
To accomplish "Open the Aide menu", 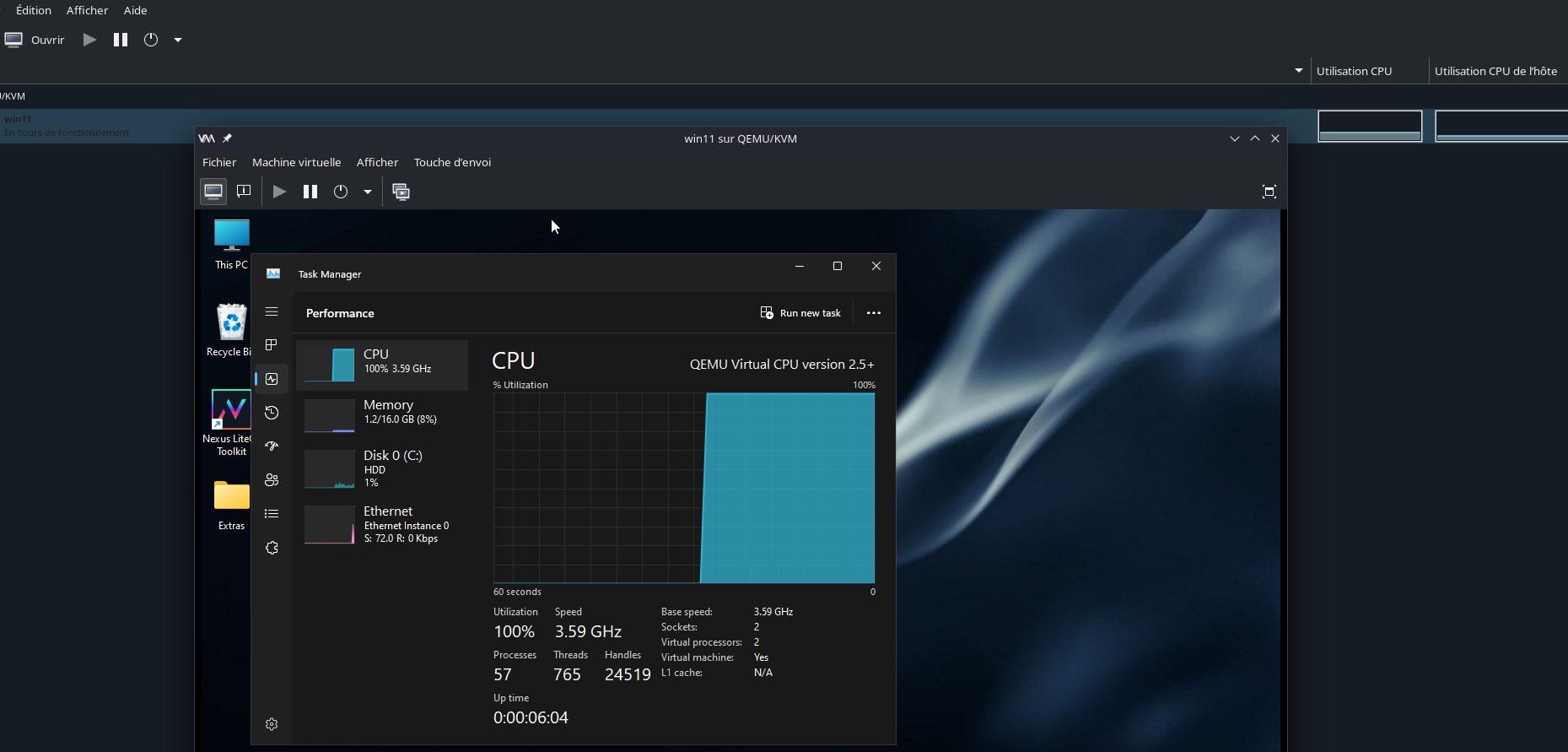I will [135, 10].
